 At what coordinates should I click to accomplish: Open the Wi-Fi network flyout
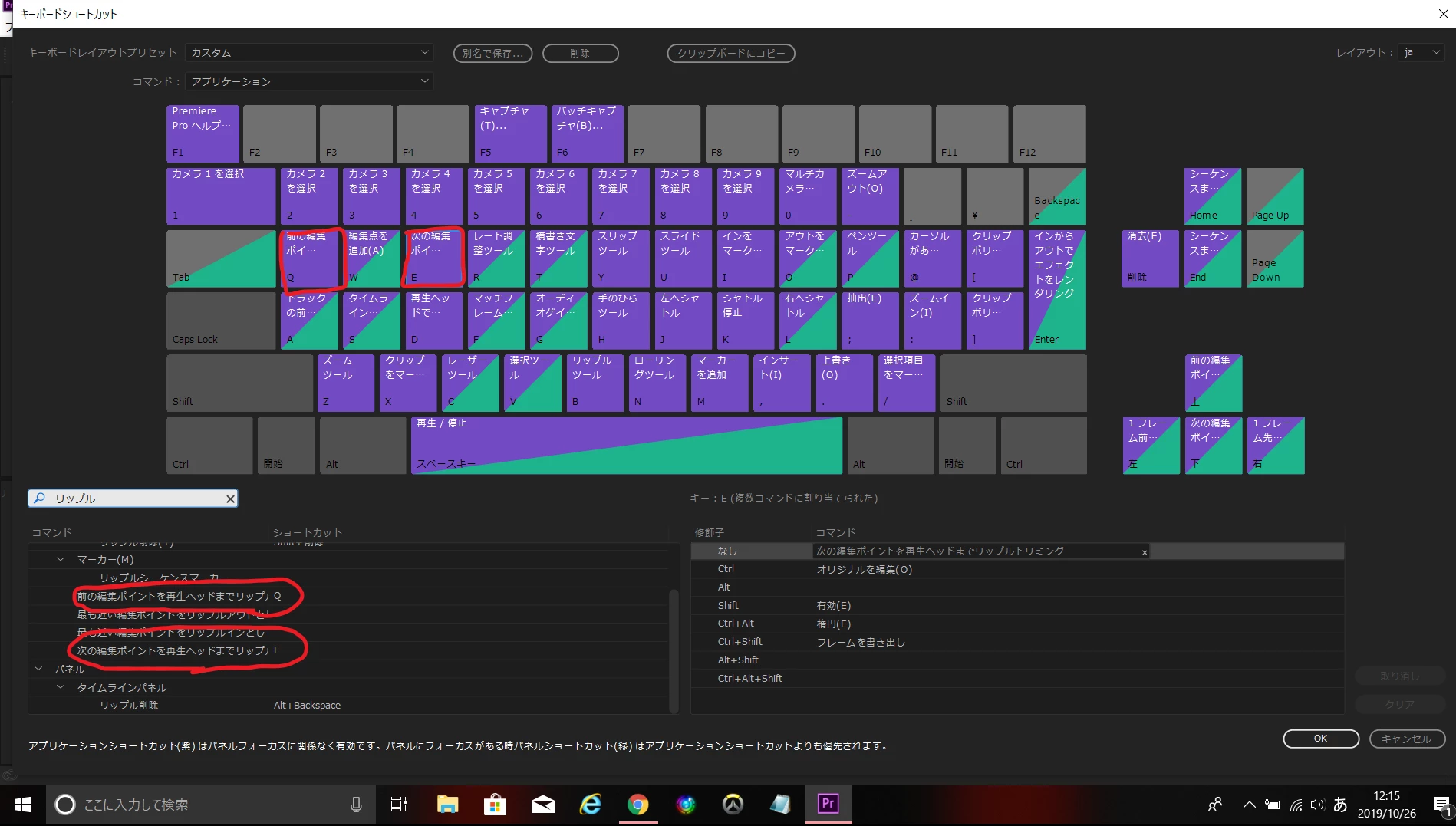pyautogui.click(x=1296, y=805)
